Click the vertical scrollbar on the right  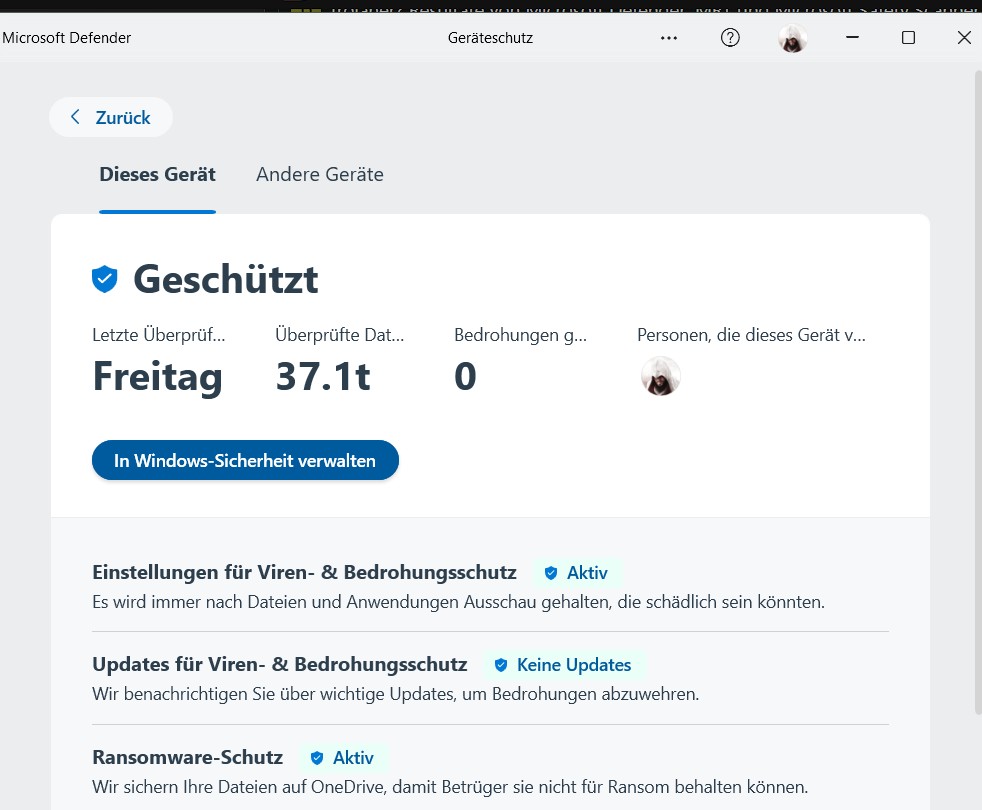coord(978,392)
